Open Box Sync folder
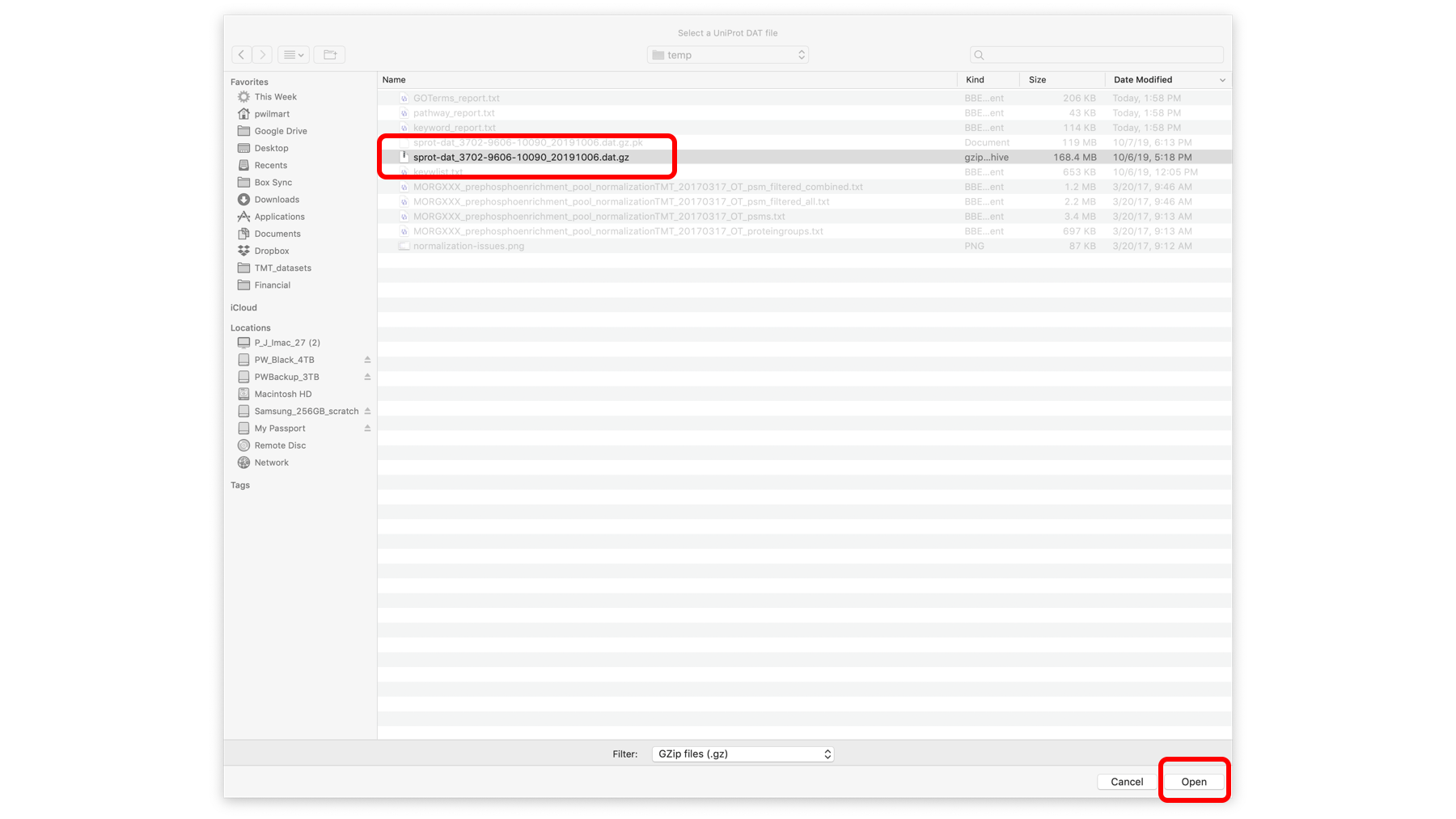The height and width of the screenshot is (819, 1456). tap(273, 183)
